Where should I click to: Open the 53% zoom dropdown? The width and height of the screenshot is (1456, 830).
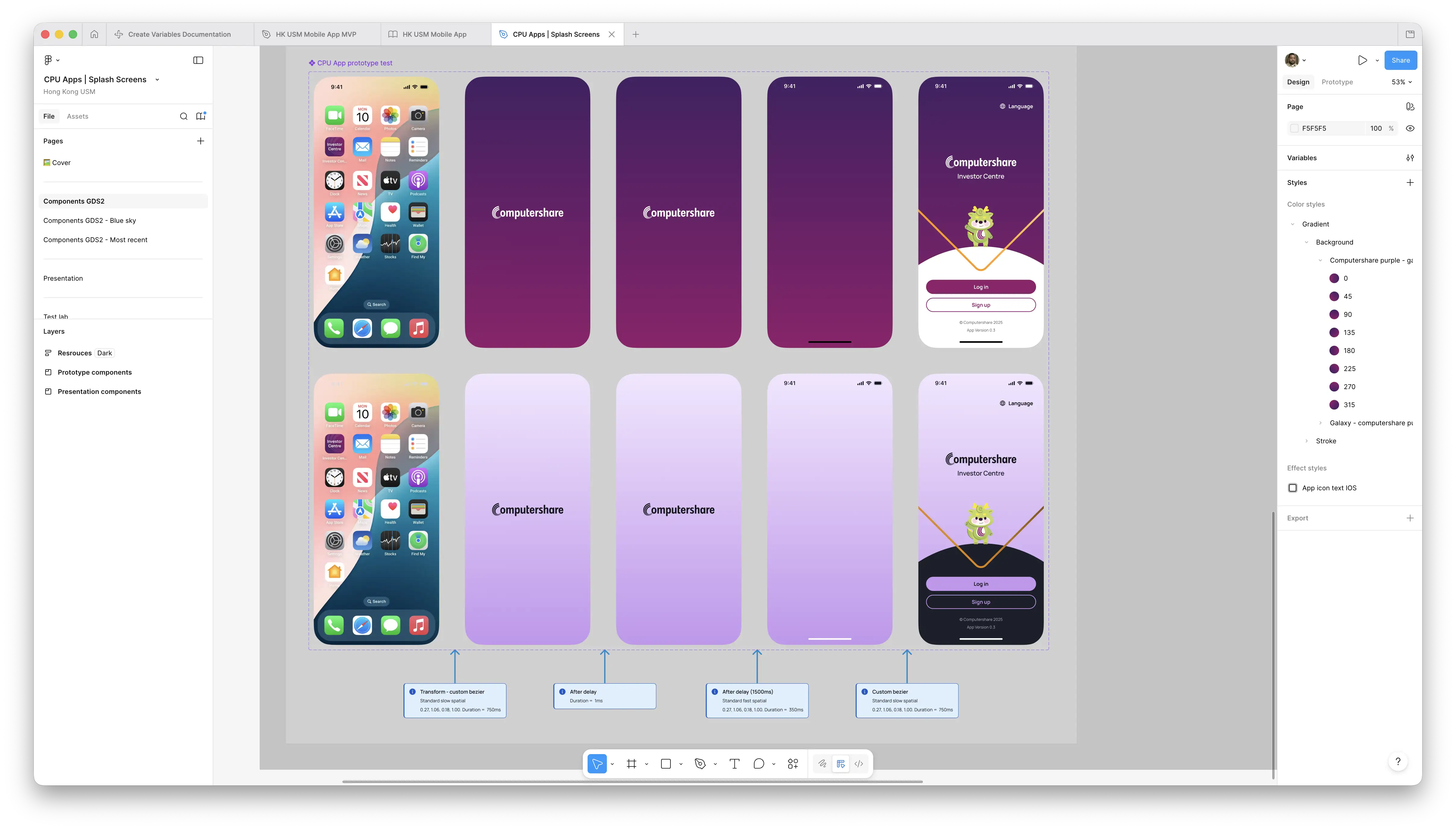1401,82
